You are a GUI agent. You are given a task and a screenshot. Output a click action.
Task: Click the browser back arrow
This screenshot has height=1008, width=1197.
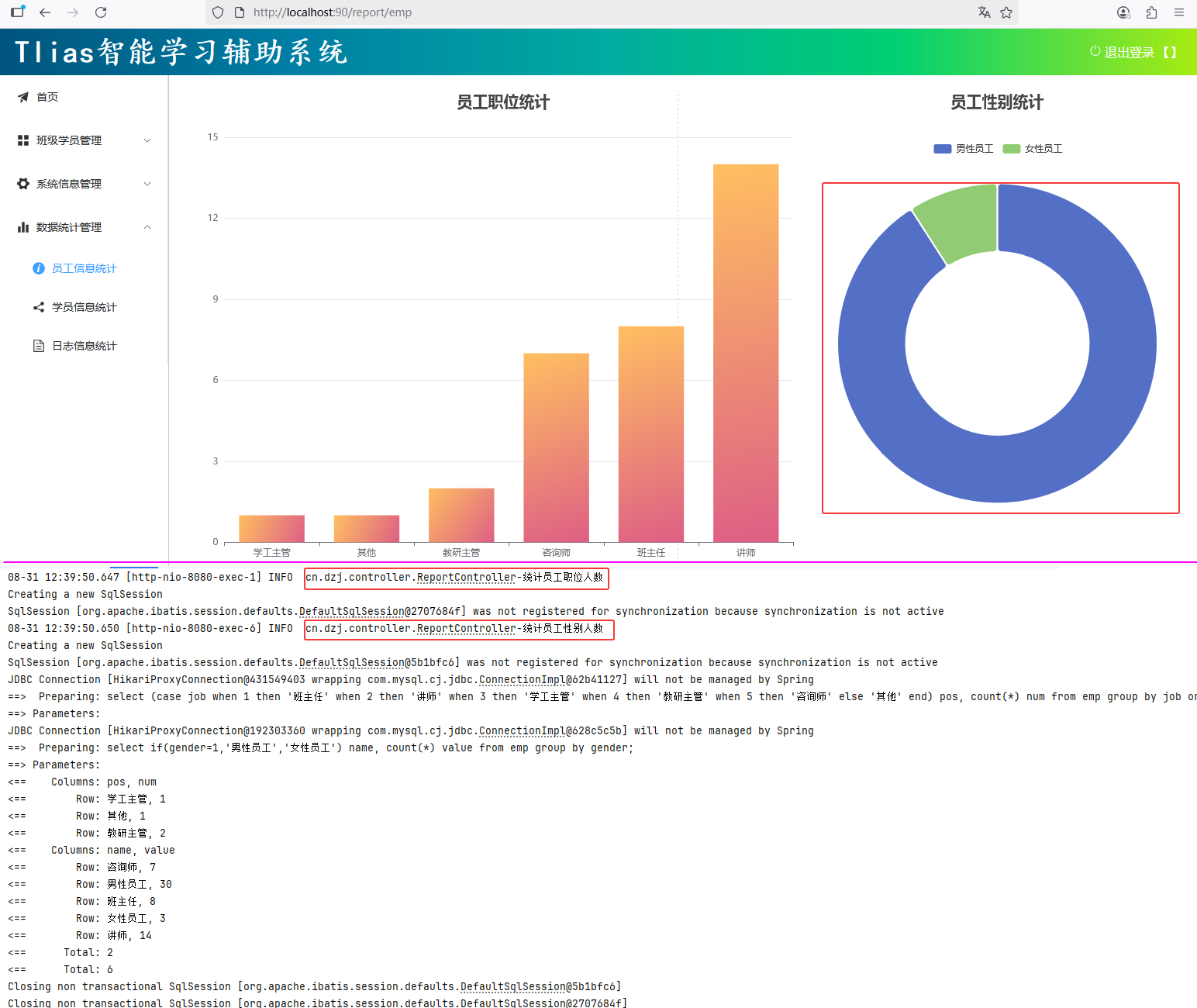pyautogui.click(x=45, y=12)
